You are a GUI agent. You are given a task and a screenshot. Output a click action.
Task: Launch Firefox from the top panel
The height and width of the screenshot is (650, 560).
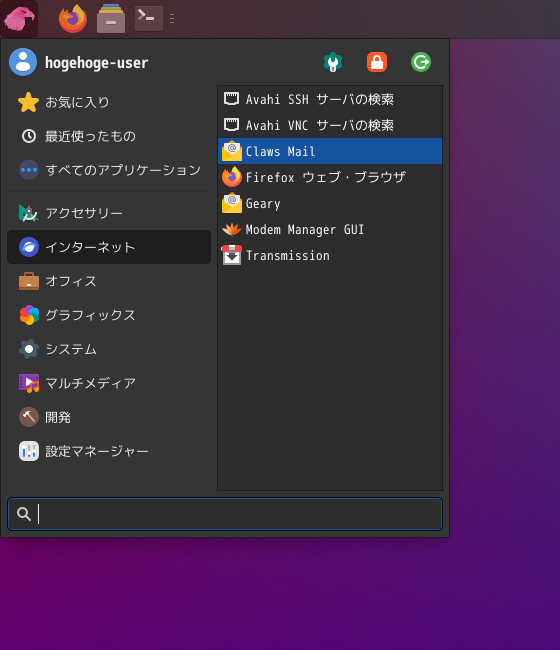[73, 19]
